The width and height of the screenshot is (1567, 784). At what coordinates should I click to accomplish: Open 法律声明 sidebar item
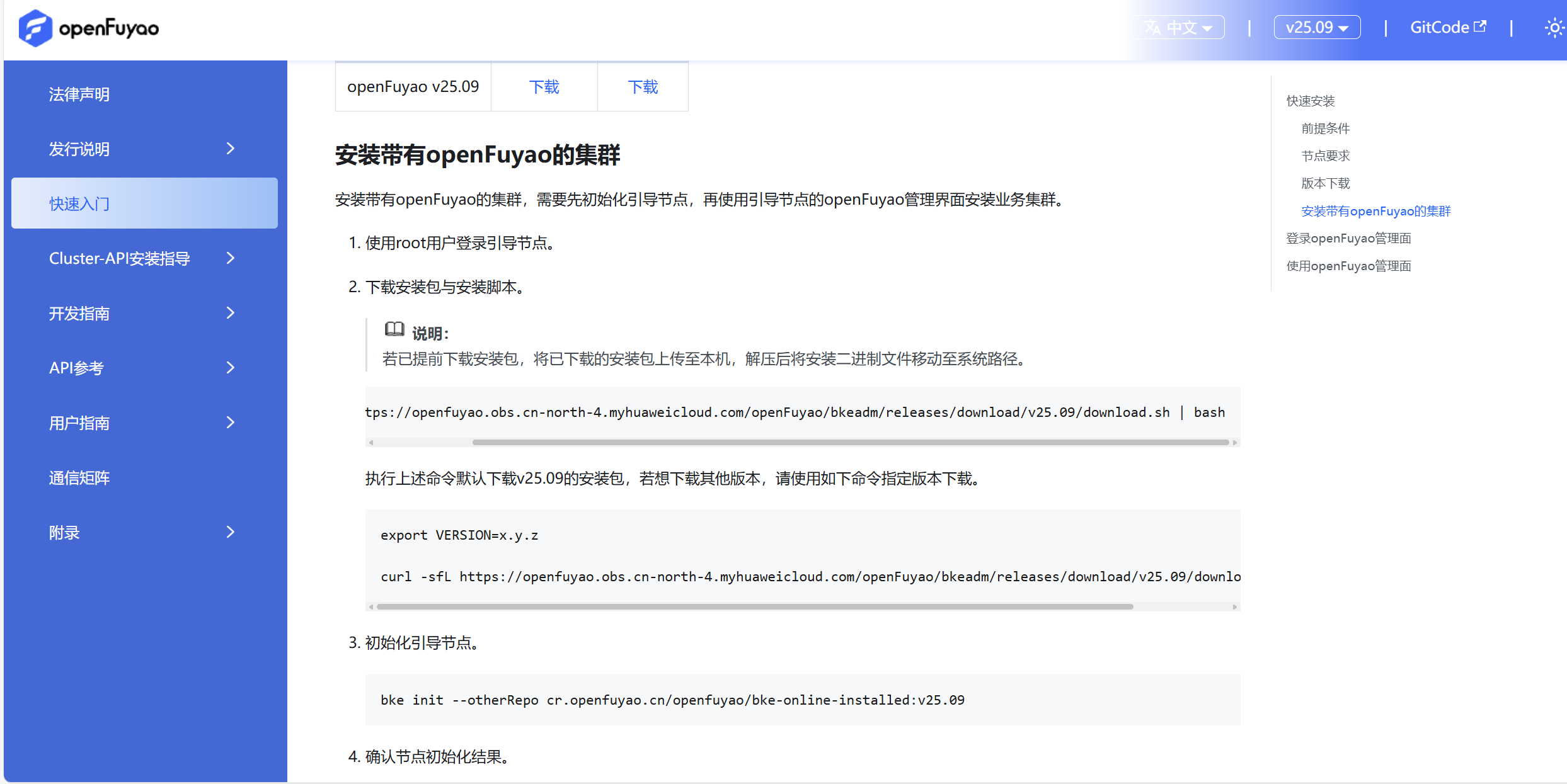(79, 94)
